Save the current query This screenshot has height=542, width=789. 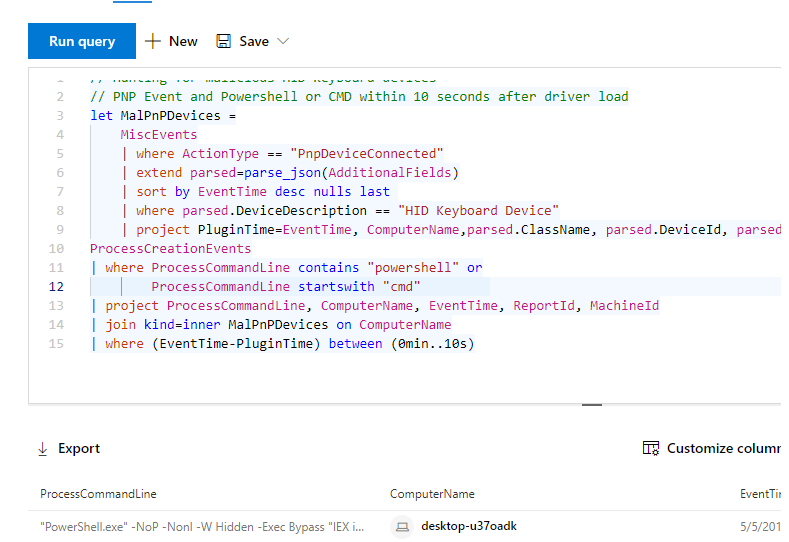[x=243, y=41]
